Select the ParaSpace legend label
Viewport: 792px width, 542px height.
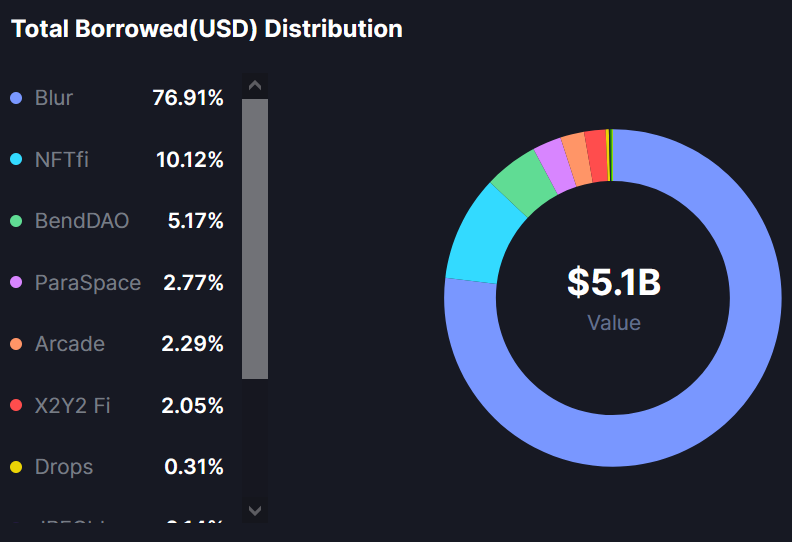click(x=88, y=283)
